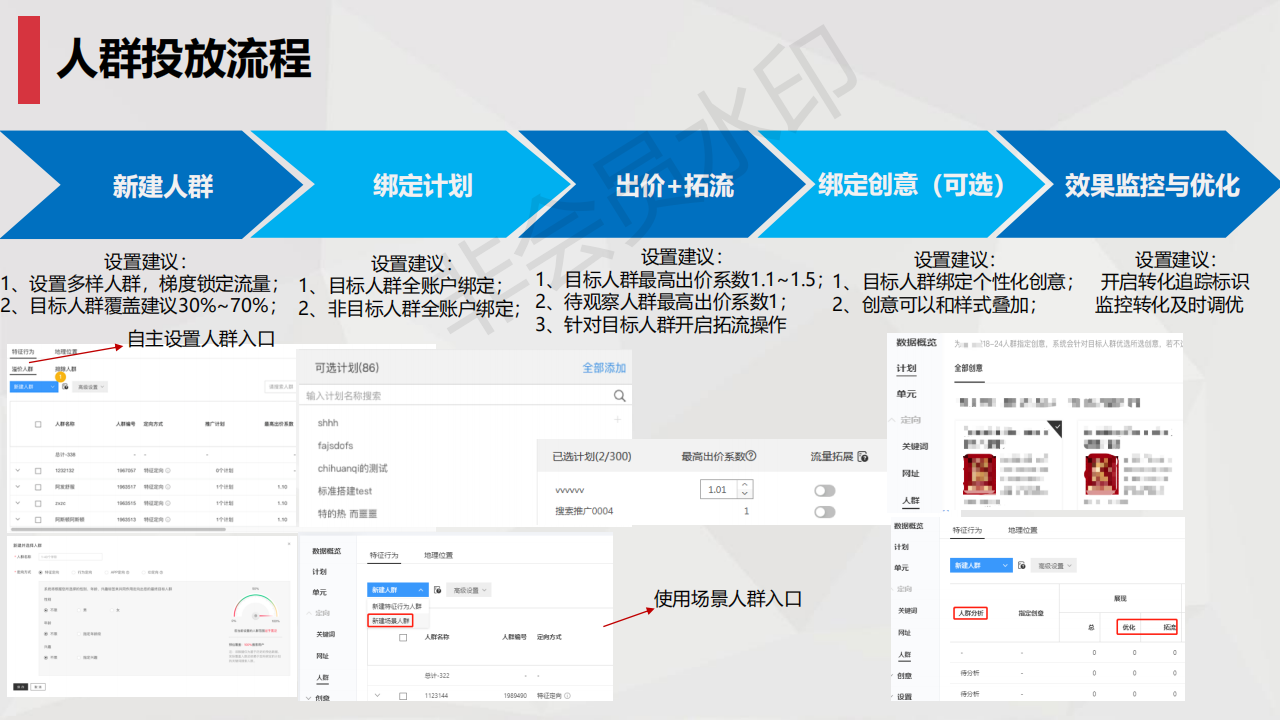Click the 拓流 column header

coord(1169,627)
